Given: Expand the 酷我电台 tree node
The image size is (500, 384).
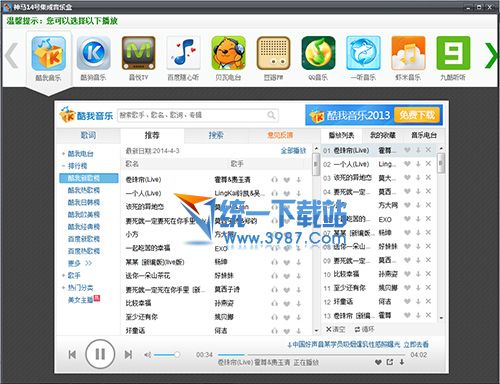Looking at the screenshot, I should click(x=63, y=154).
